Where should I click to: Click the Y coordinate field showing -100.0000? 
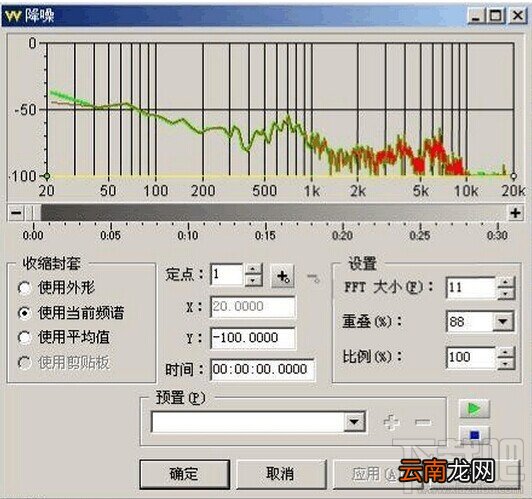click(253, 338)
